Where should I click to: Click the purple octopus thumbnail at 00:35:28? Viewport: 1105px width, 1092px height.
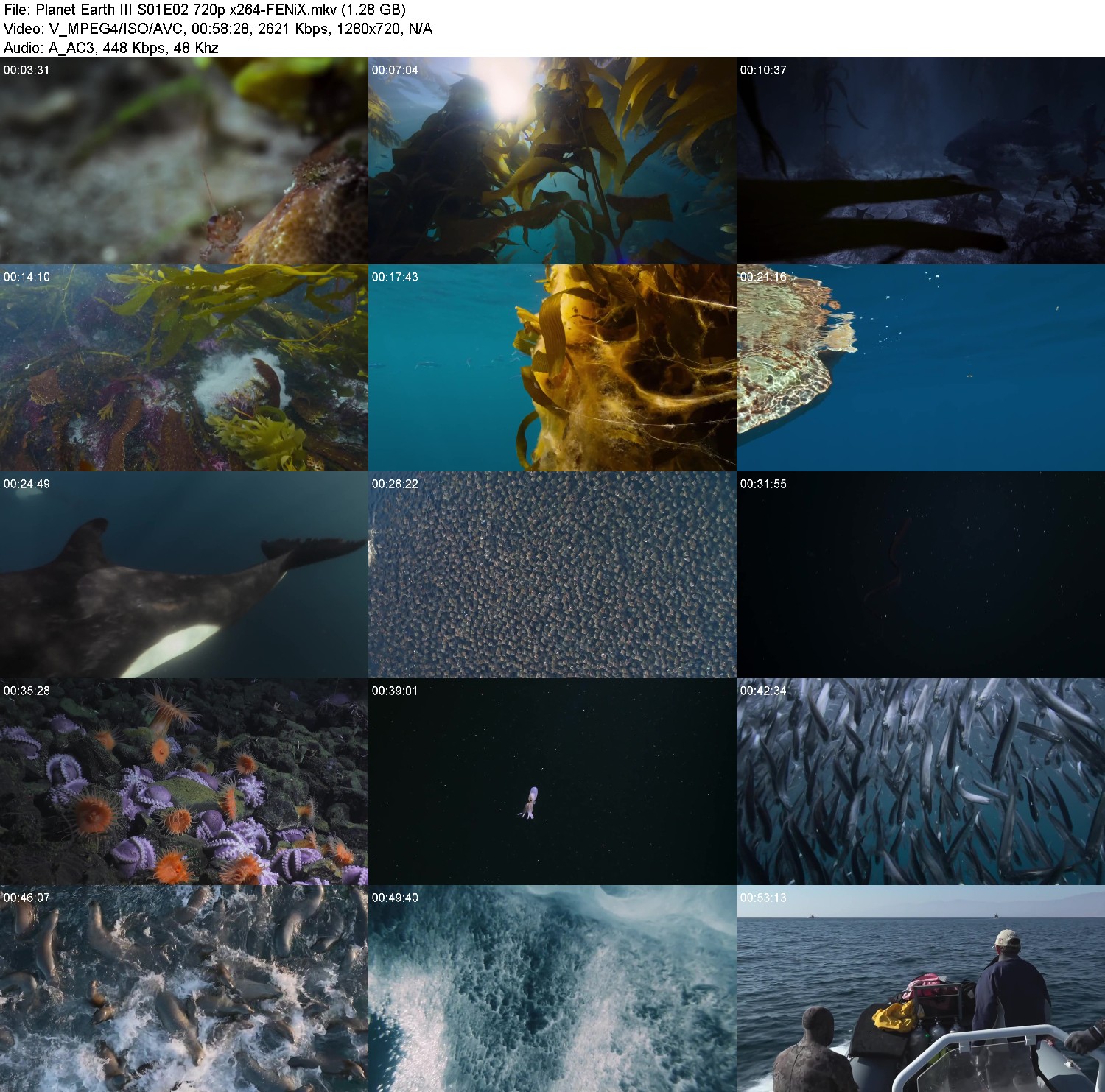pos(184,781)
